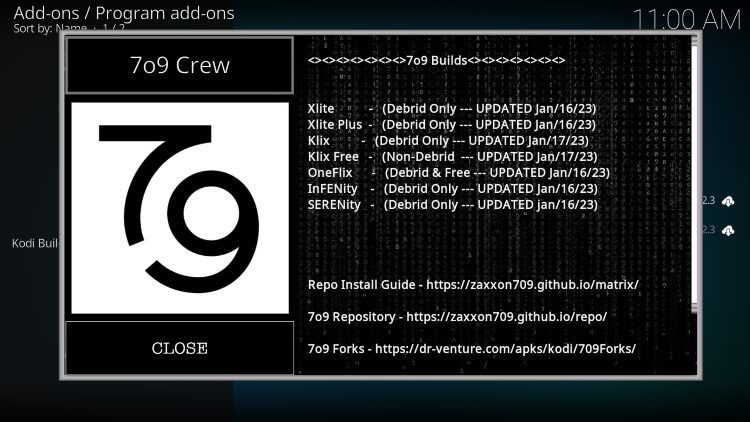The image size is (750, 422).
Task: Click the Repo Install Guide URL line
Action: (x=473, y=285)
